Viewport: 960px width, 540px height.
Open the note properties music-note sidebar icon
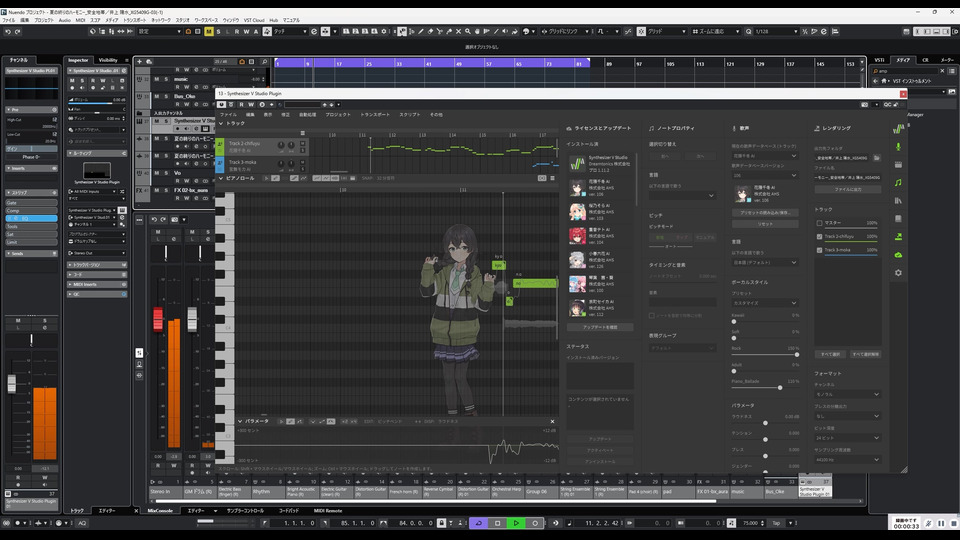[x=898, y=182]
